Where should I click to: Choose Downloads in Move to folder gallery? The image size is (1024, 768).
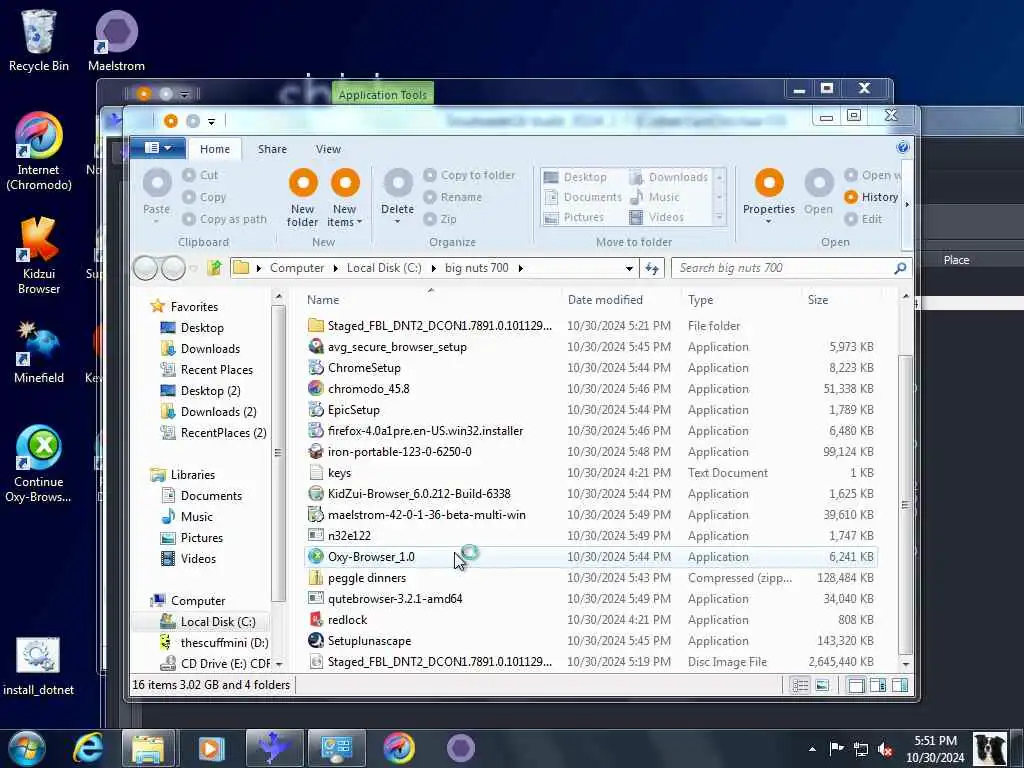[669, 177]
